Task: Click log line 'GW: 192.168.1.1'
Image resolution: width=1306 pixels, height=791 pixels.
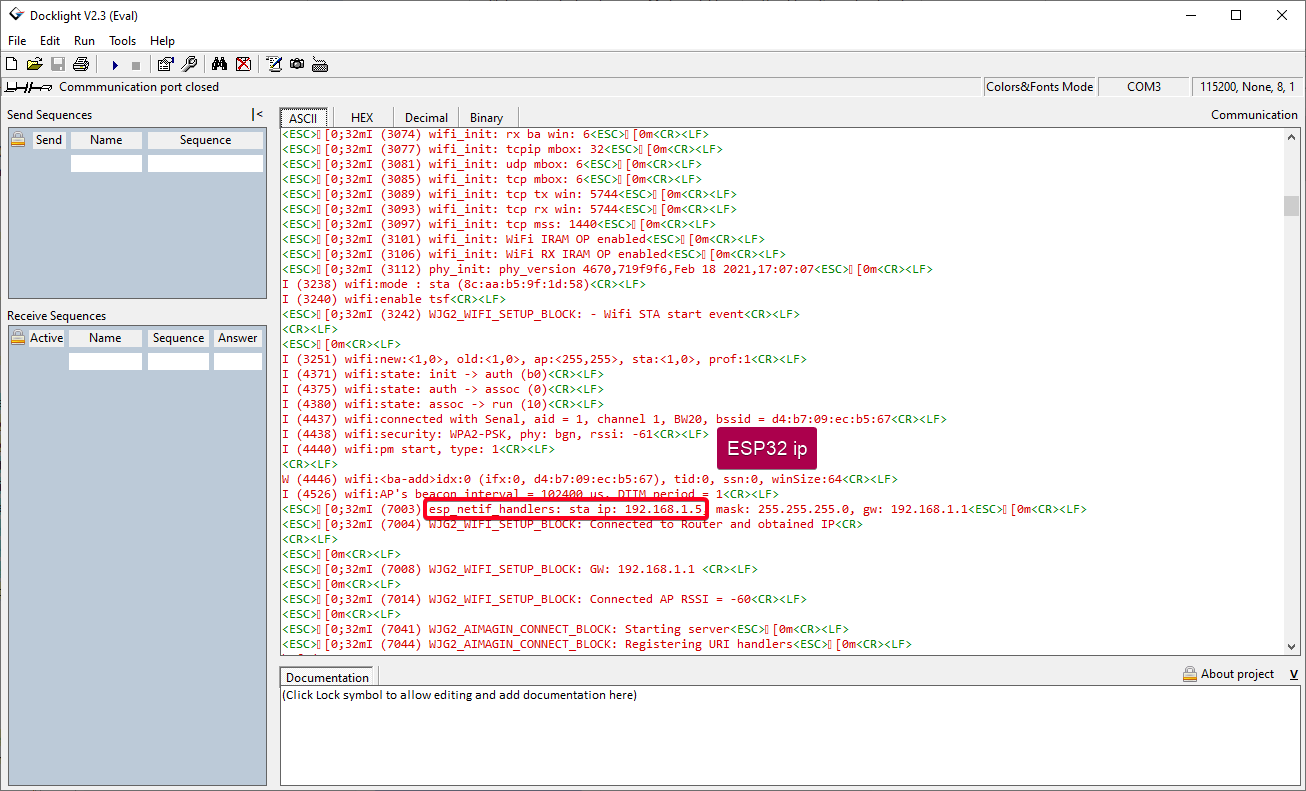Action: 519,569
